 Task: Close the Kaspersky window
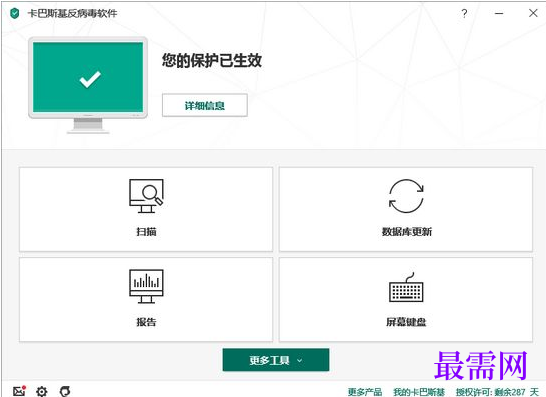click(533, 13)
